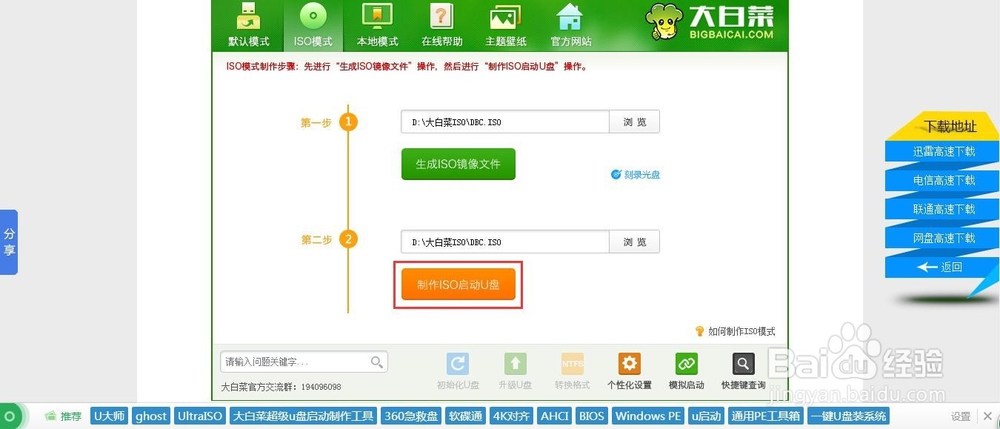Image resolution: width=1000 pixels, height=429 pixels.
Task: Open the 本地模式 tab
Action: click(377, 25)
